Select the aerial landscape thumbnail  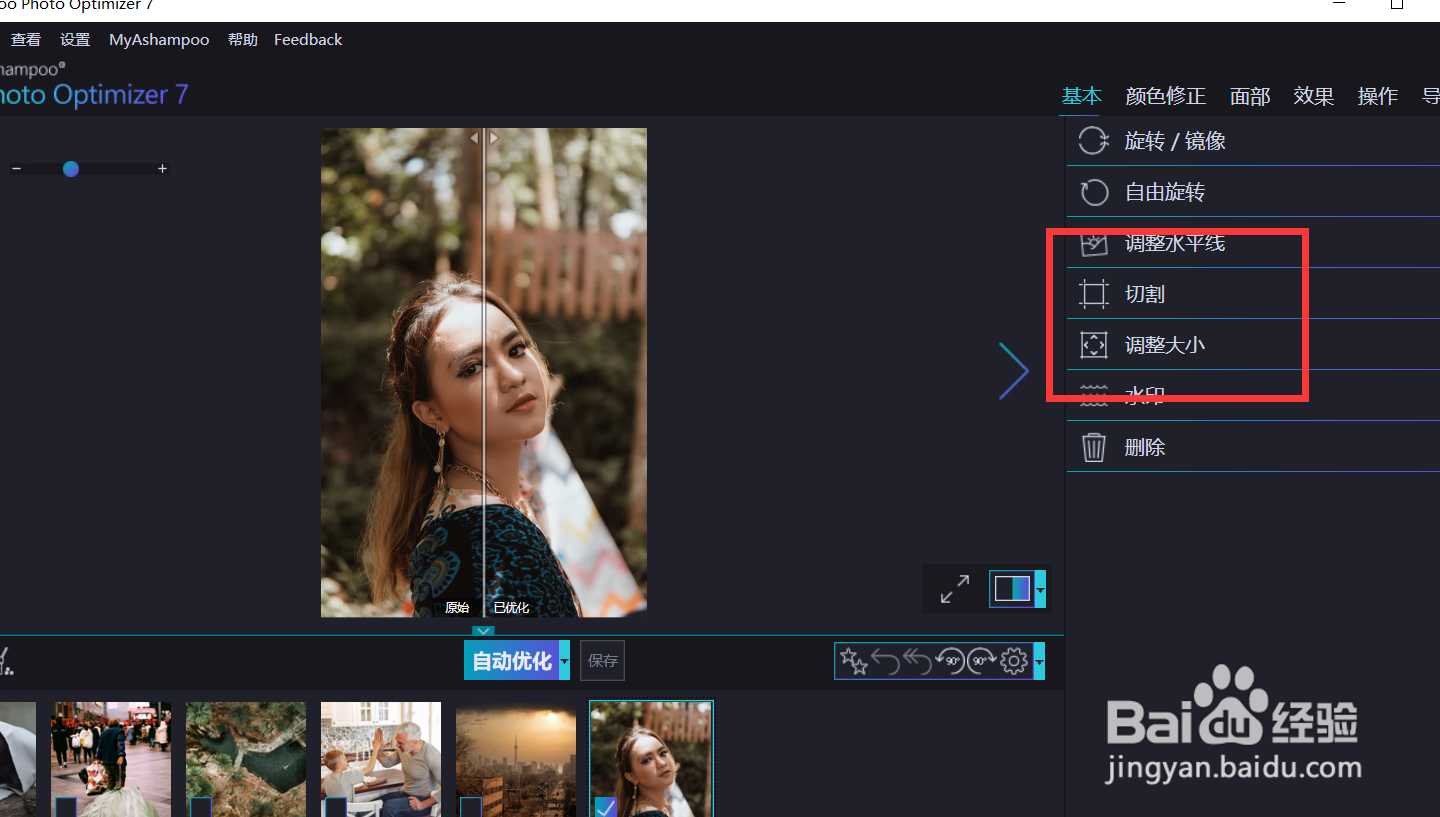[246, 759]
